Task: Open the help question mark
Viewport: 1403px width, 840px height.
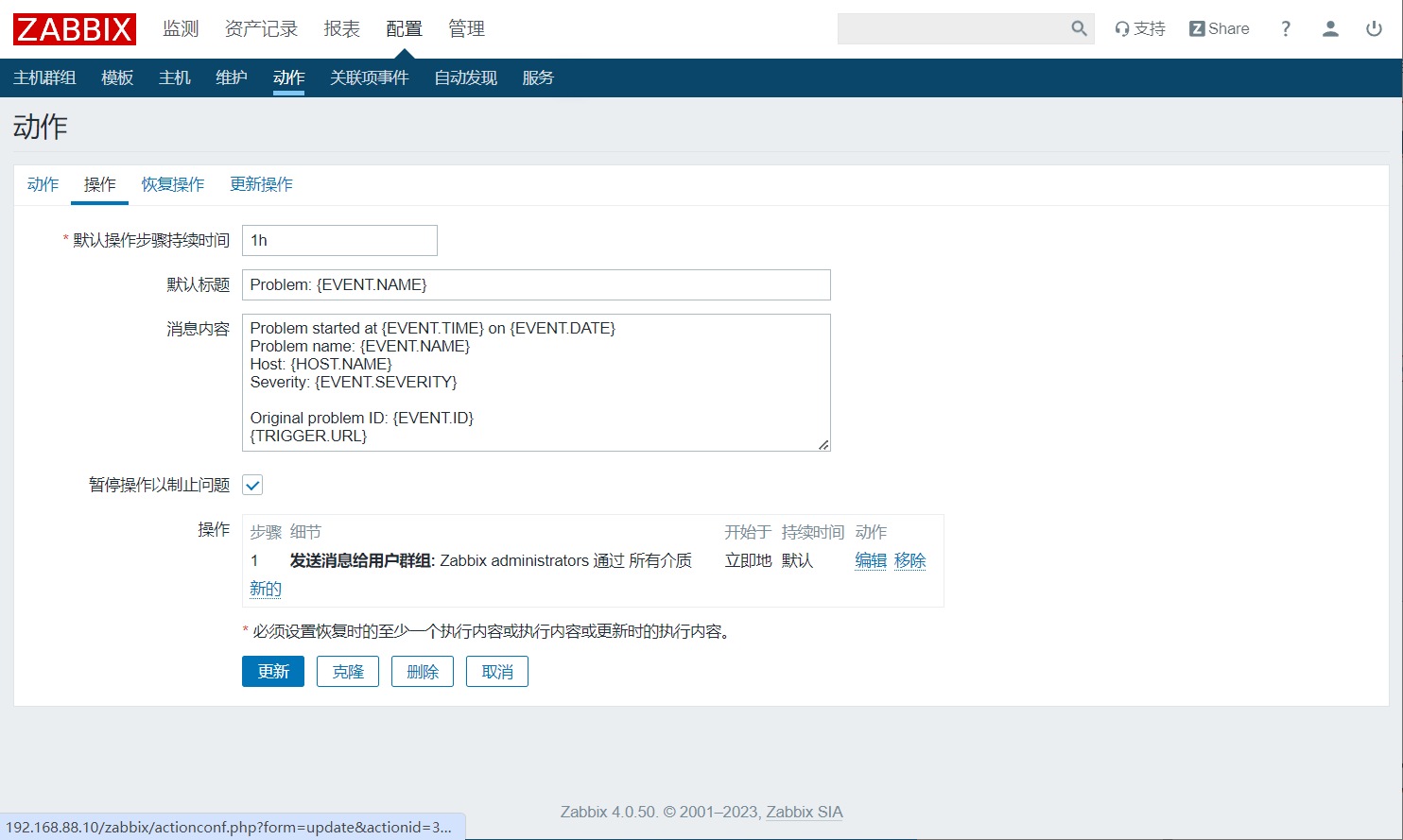Action: [x=1285, y=28]
